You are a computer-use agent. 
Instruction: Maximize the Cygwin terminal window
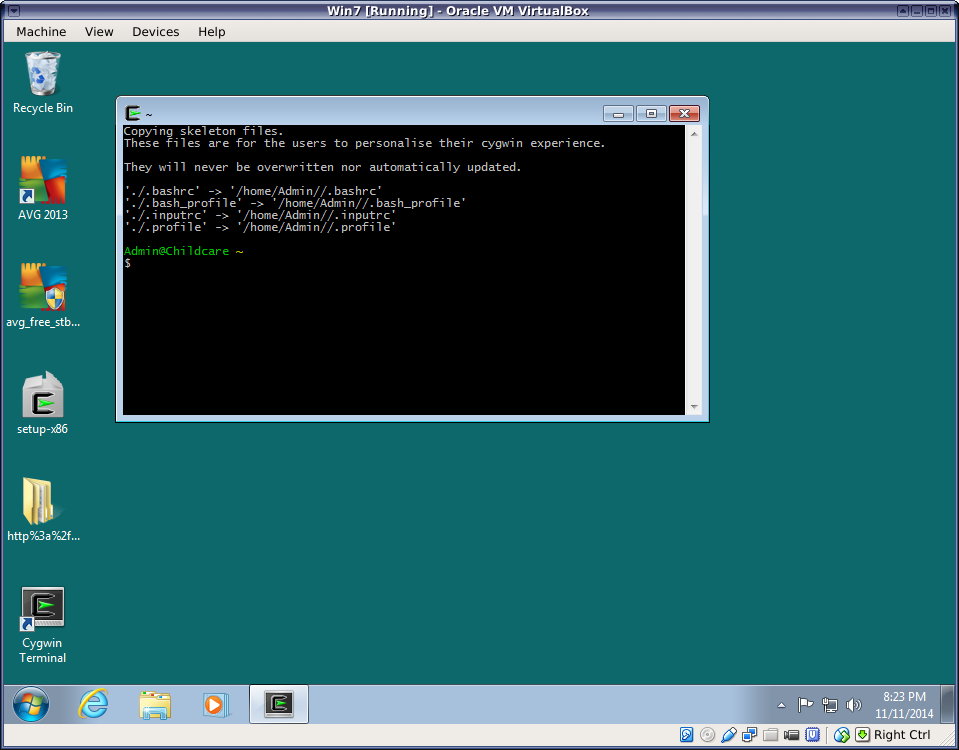pos(651,114)
